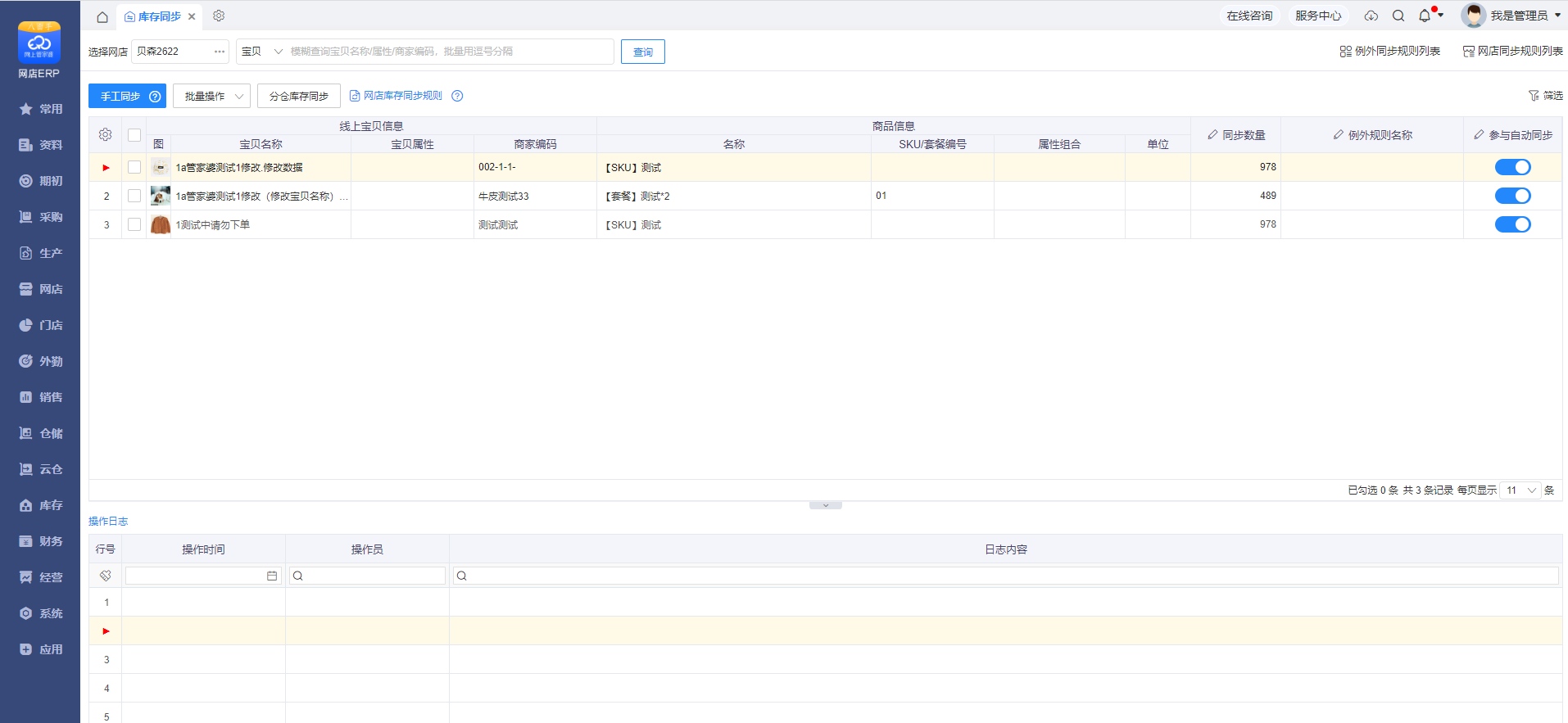The image size is (1568, 723).
Task: Open shop picker ellipsis for 贝森2622
Action: coord(220,52)
